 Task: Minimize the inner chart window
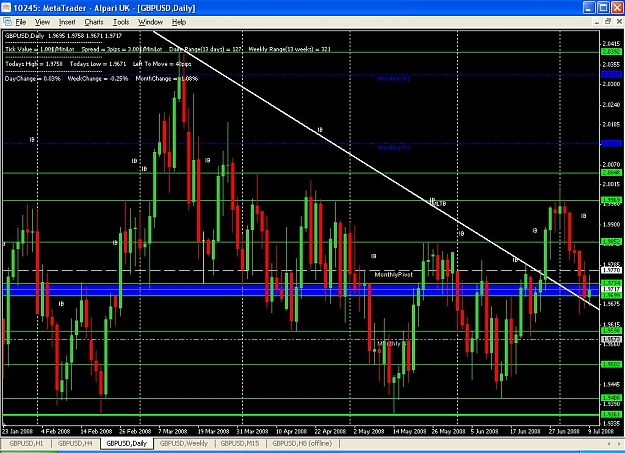[x=597, y=22]
